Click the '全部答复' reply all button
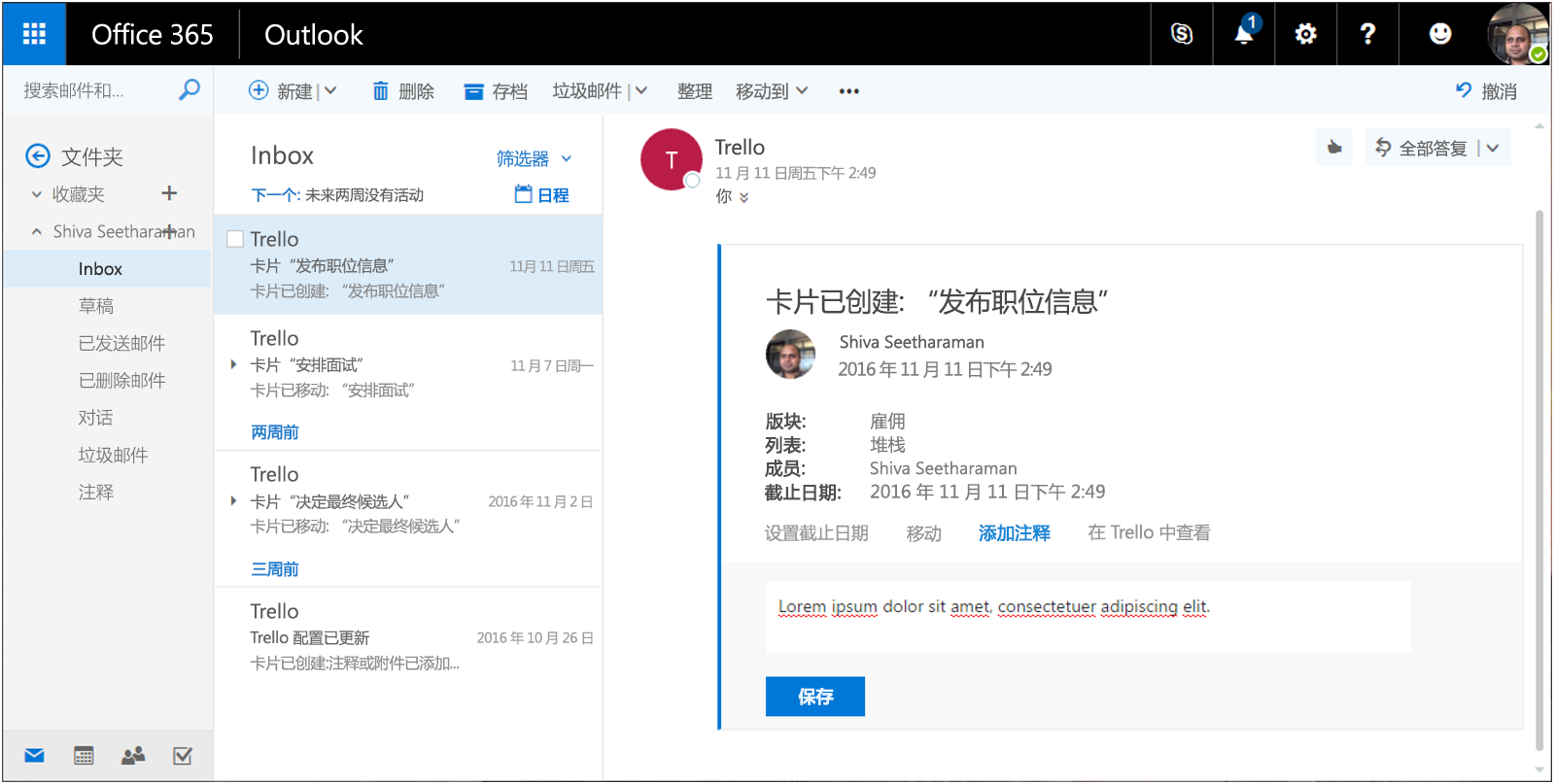The height and width of the screenshot is (784, 1555). click(x=1433, y=148)
